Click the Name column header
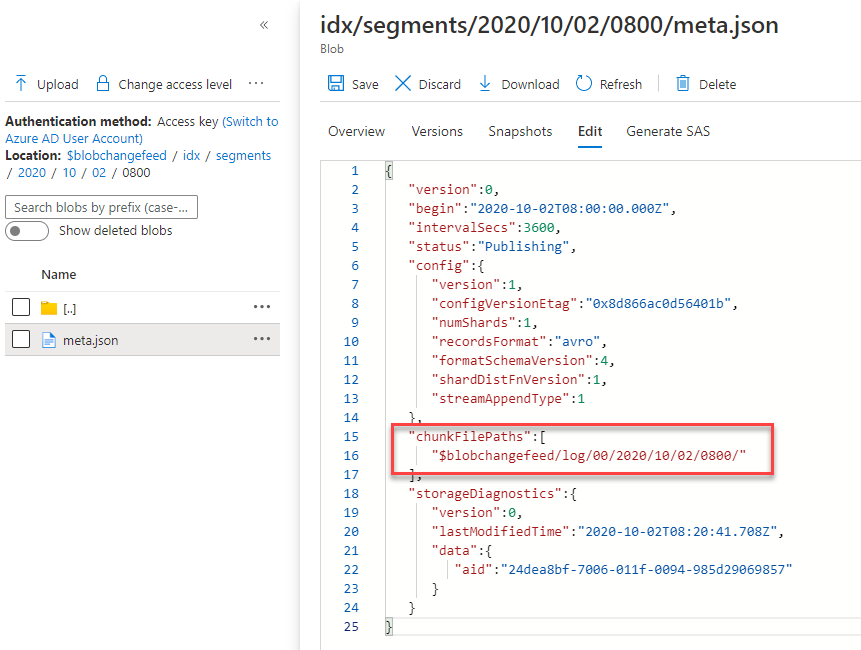Image resolution: width=861 pixels, height=650 pixels. click(x=58, y=274)
